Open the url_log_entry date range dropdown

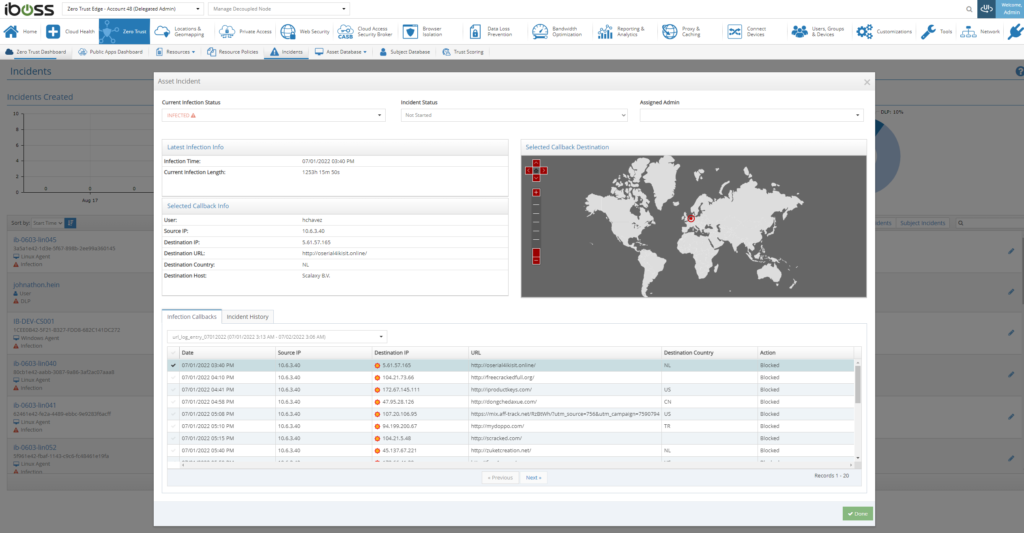(277, 337)
